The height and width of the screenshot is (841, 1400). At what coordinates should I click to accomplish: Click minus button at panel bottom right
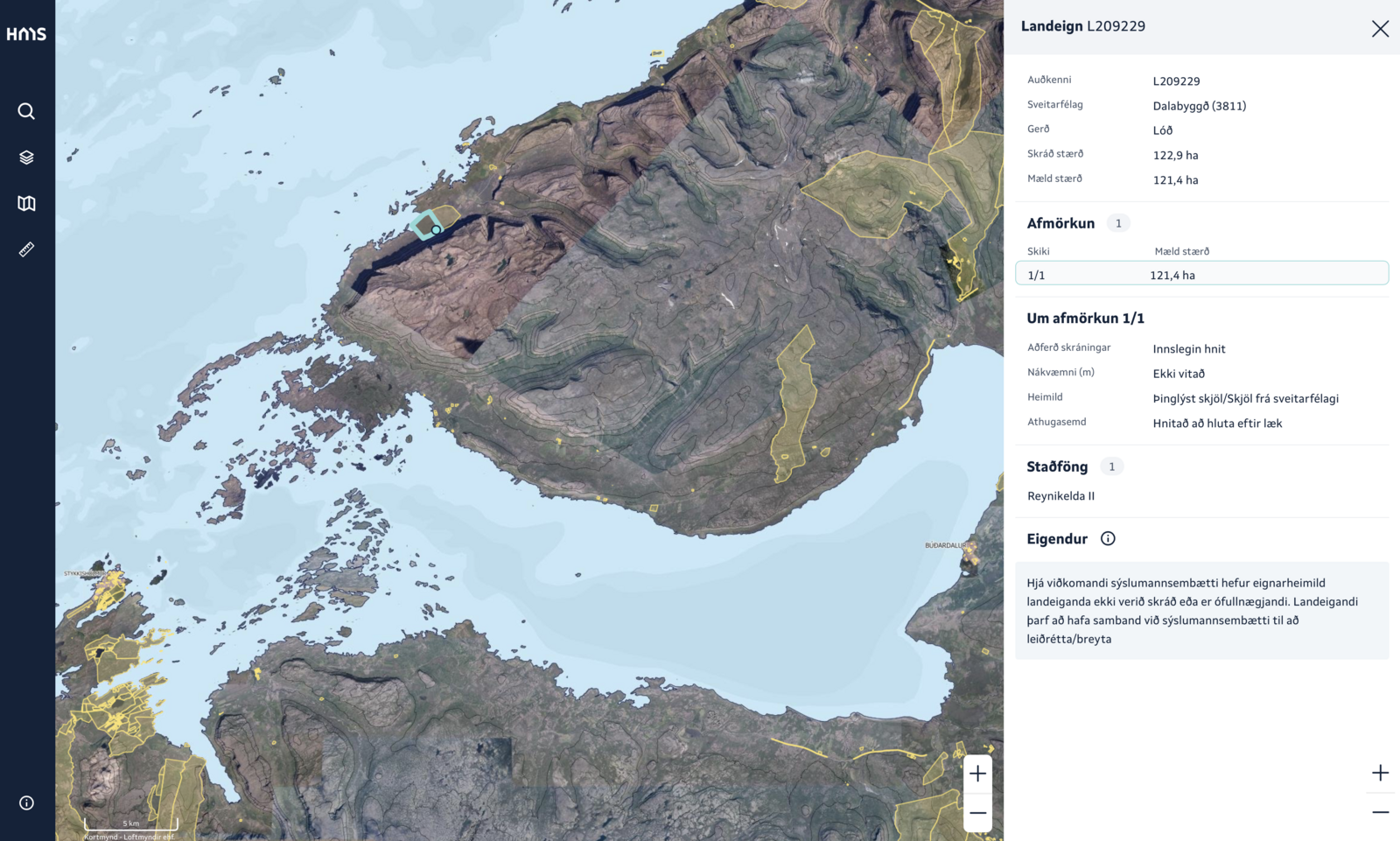click(1380, 812)
